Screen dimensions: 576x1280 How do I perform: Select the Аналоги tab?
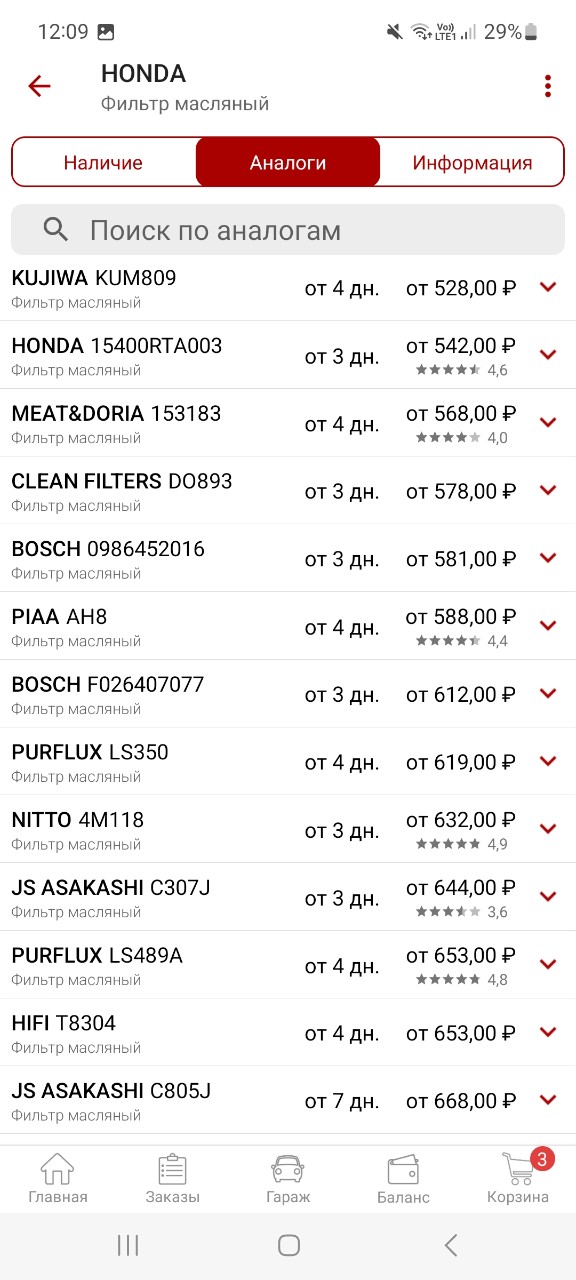[x=288, y=162]
